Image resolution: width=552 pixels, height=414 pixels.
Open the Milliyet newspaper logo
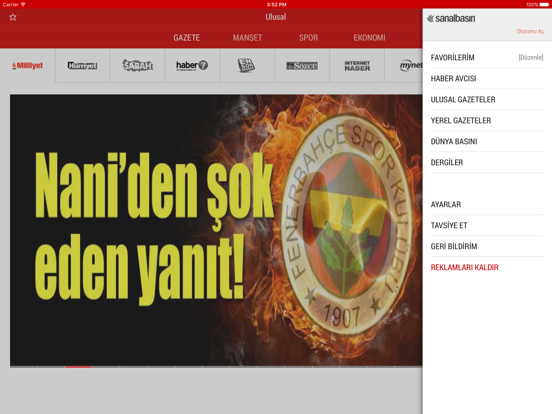[27, 66]
